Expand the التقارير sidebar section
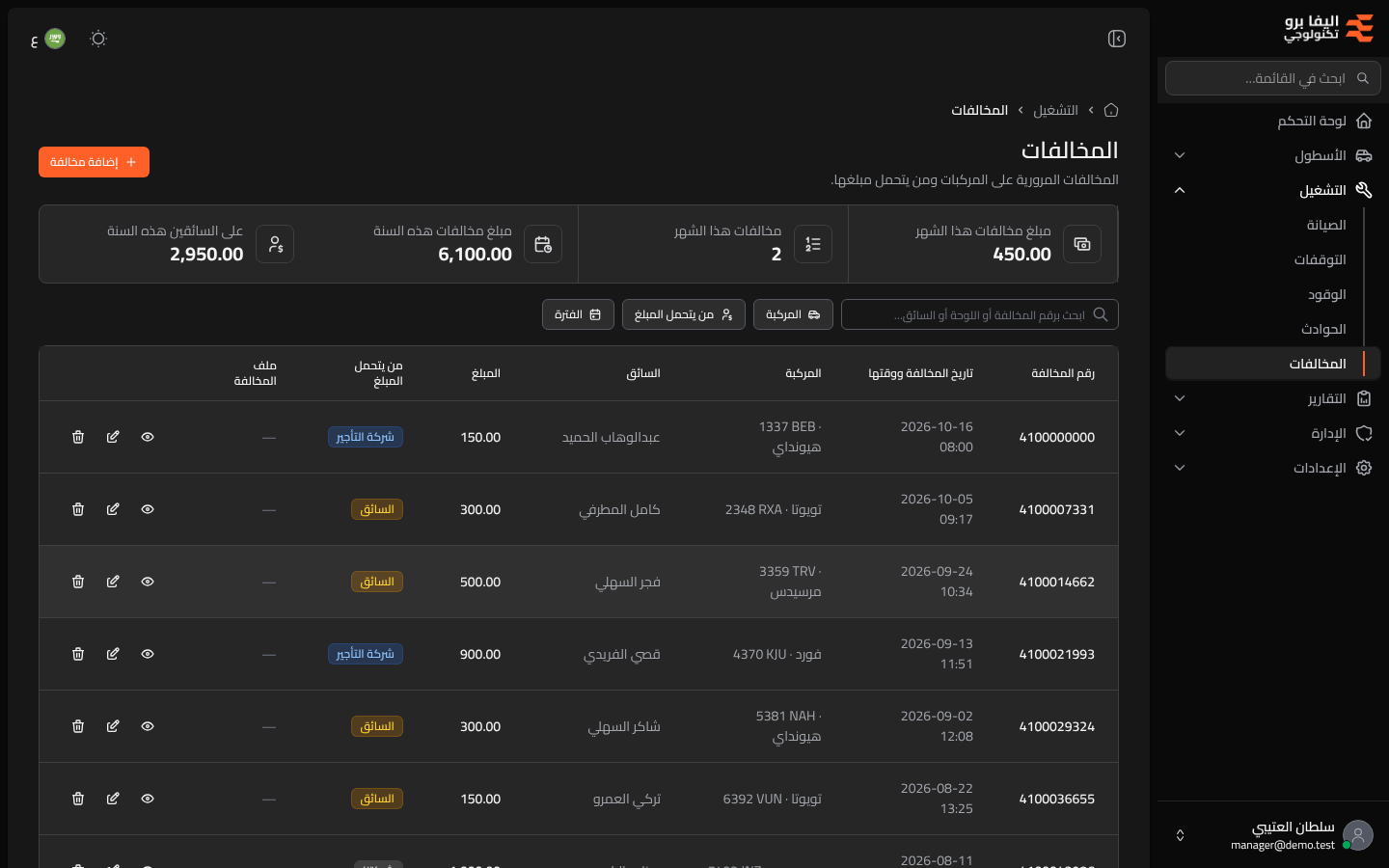The width and height of the screenshot is (1389, 868). coord(1273,398)
